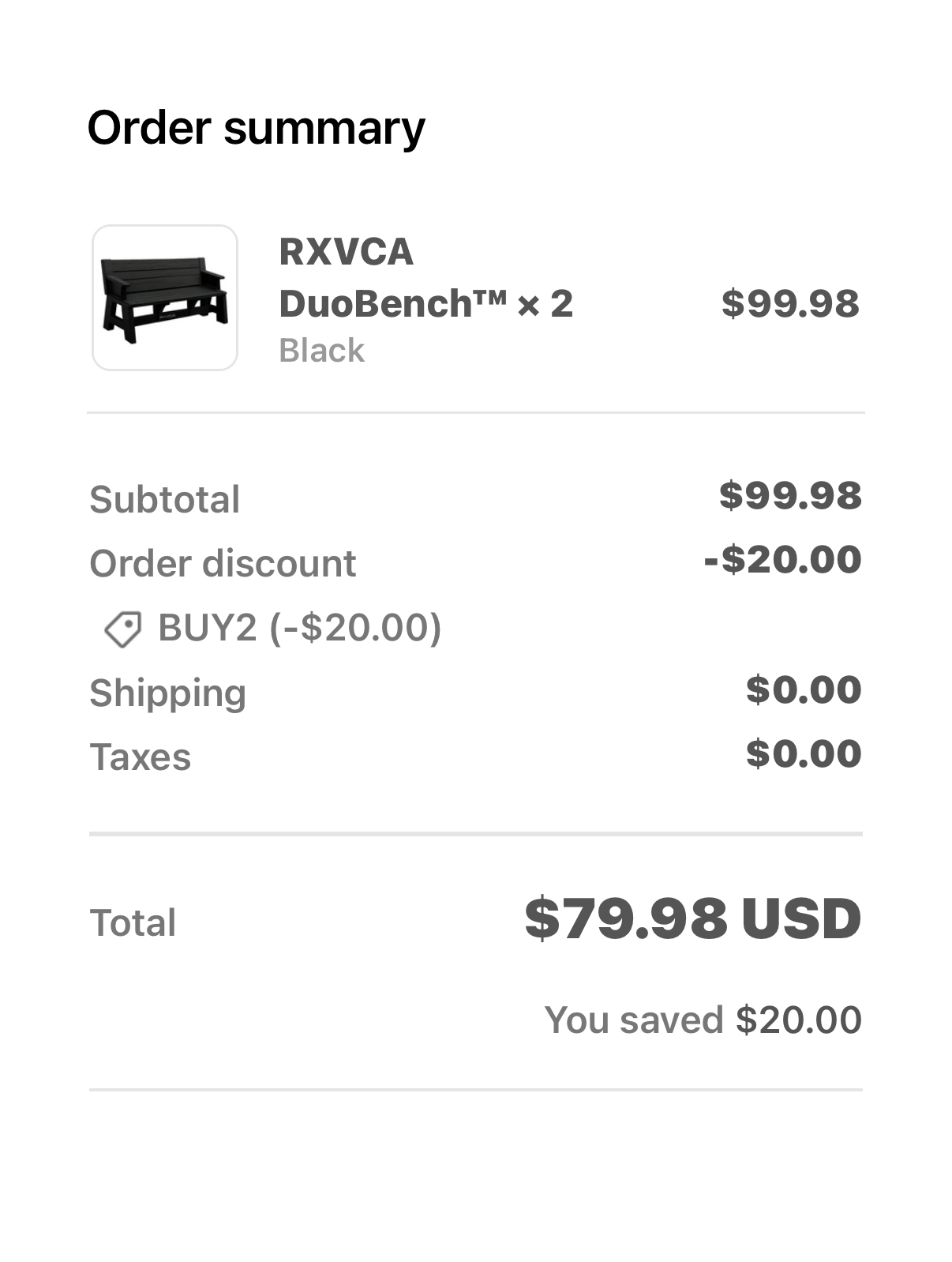Click the BUY2 (-$20.00) code text
The height and width of the screenshot is (1262, 952).
click(300, 628)
